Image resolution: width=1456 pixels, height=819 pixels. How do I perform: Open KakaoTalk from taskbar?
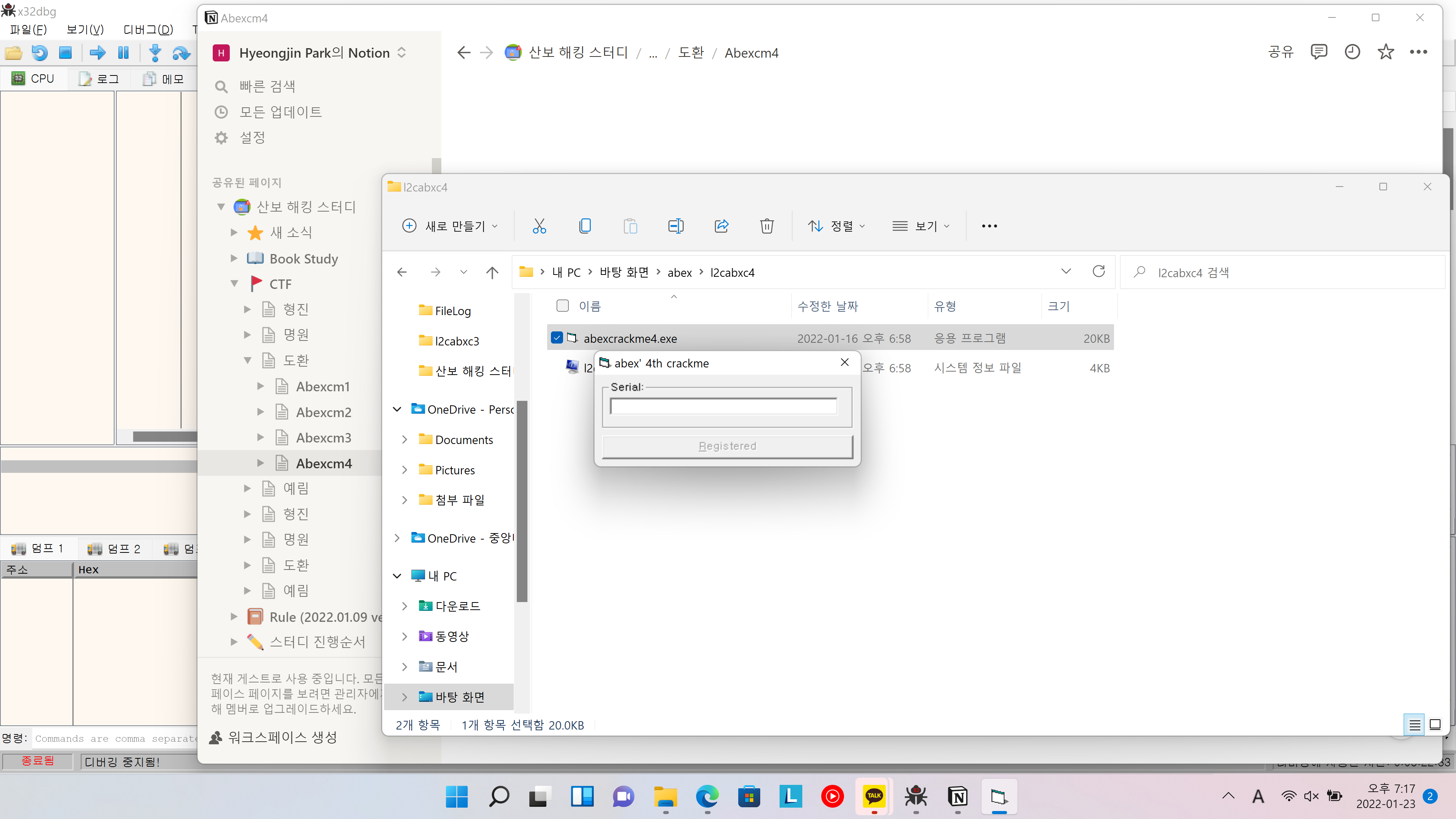pyautogui.click(x=874, y=796)
